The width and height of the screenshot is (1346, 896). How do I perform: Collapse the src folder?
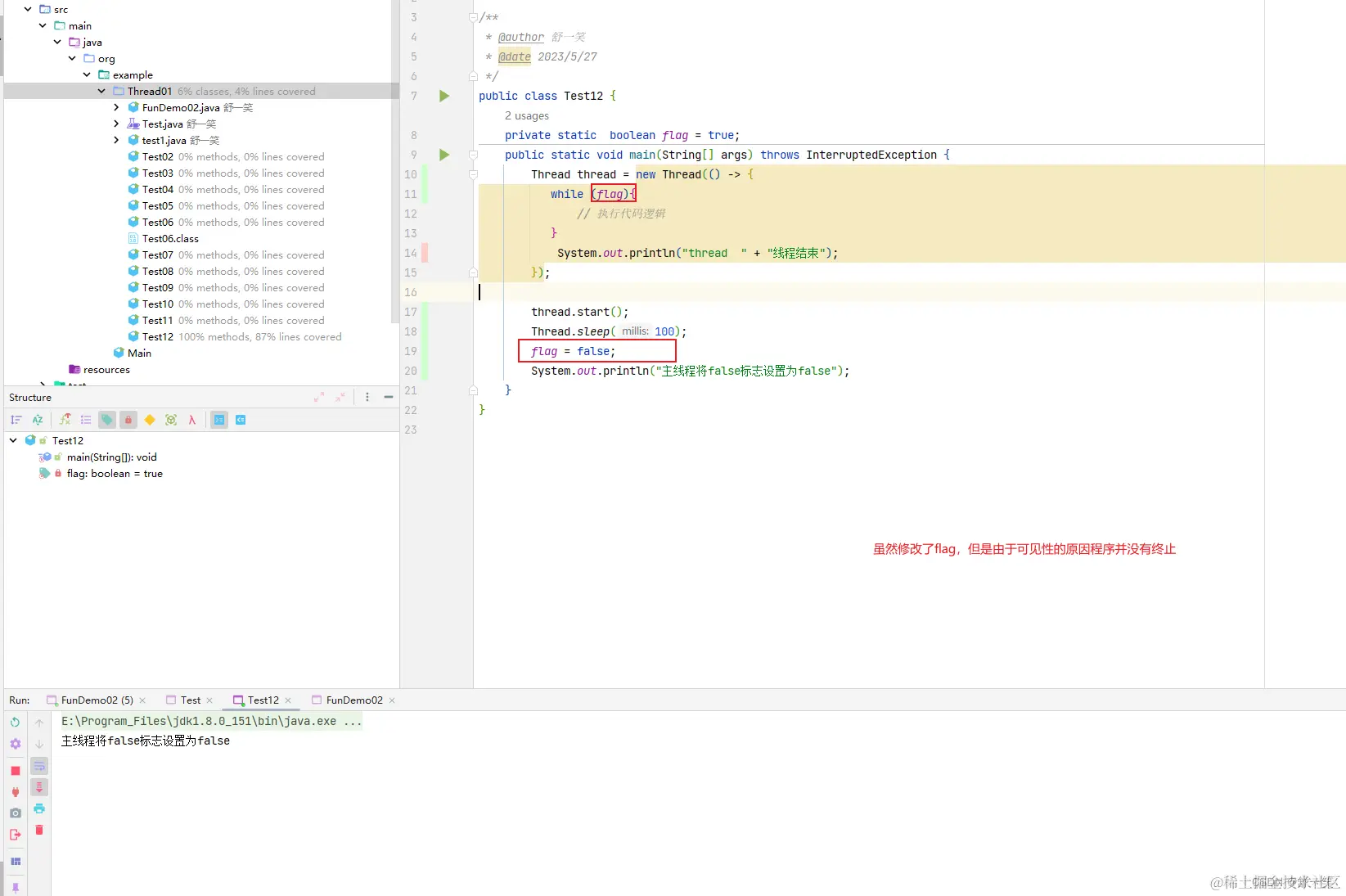(28, 9)
